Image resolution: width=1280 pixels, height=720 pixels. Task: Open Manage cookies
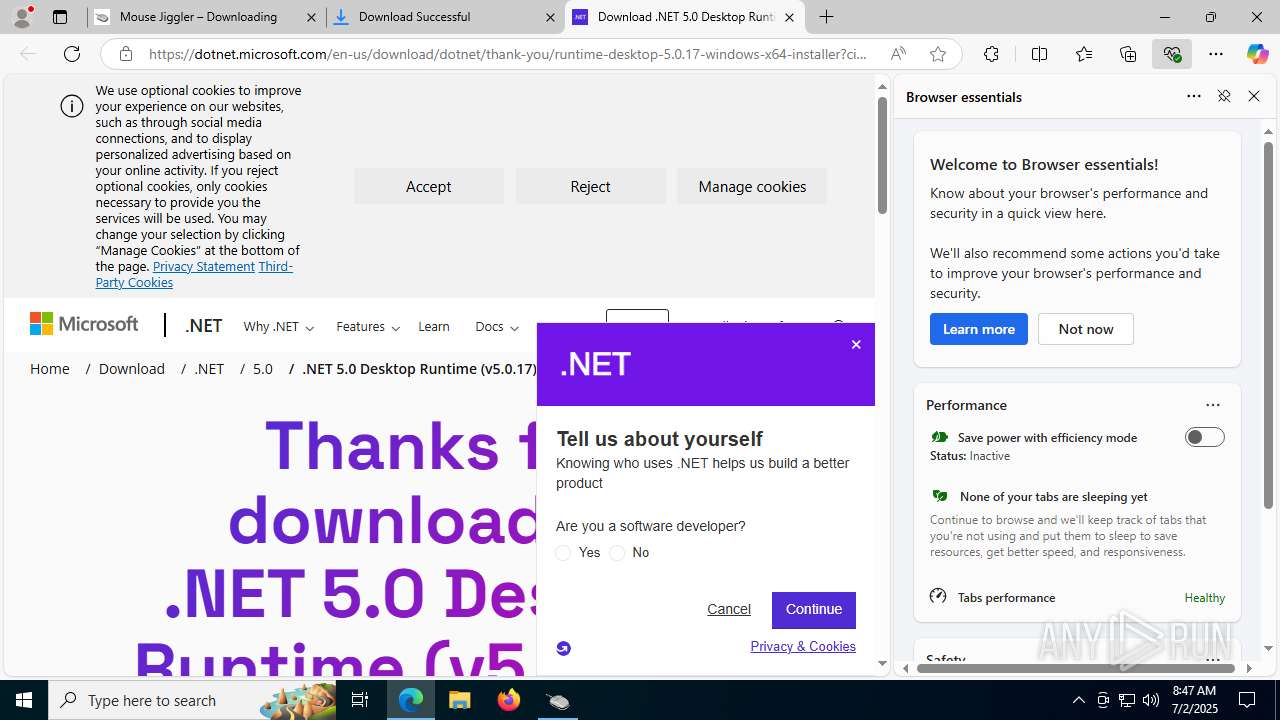(752, 187)
